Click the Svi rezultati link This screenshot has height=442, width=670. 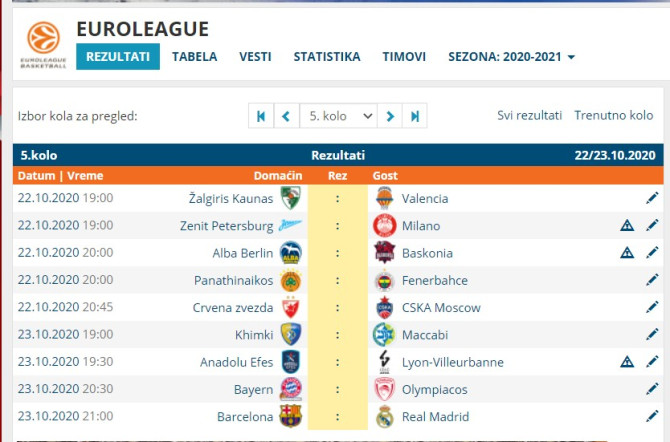pyautogui.click(x=529, y=116)
